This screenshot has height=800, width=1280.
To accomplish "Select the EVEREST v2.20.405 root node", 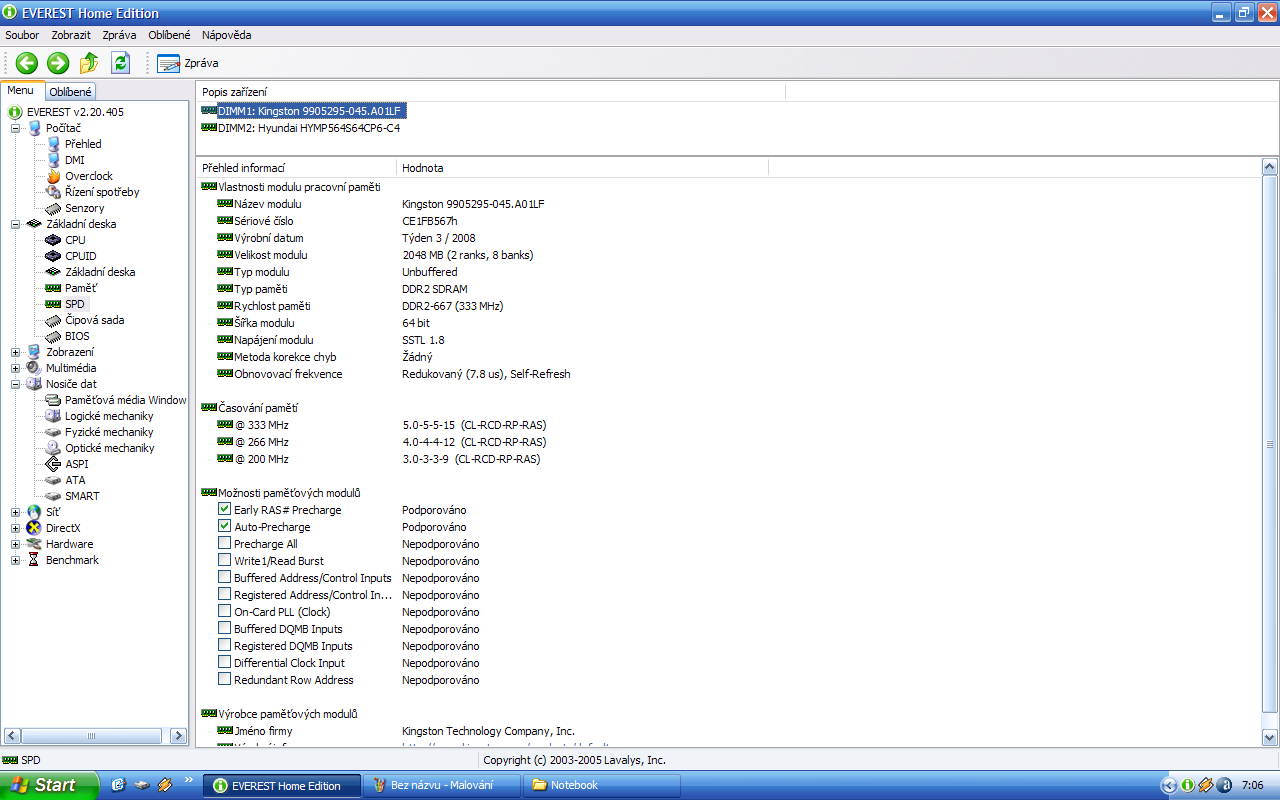I will 75,112.
